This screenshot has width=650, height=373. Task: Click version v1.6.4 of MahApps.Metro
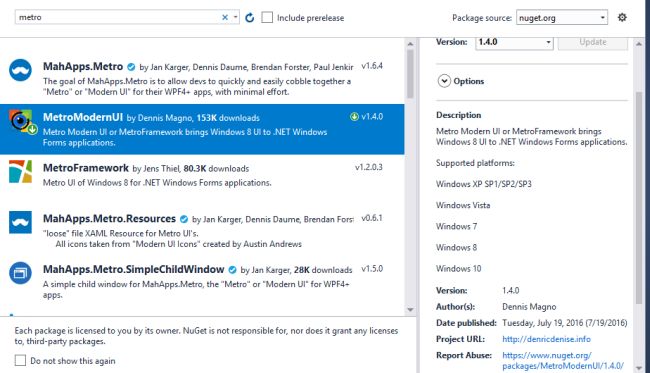372,66
